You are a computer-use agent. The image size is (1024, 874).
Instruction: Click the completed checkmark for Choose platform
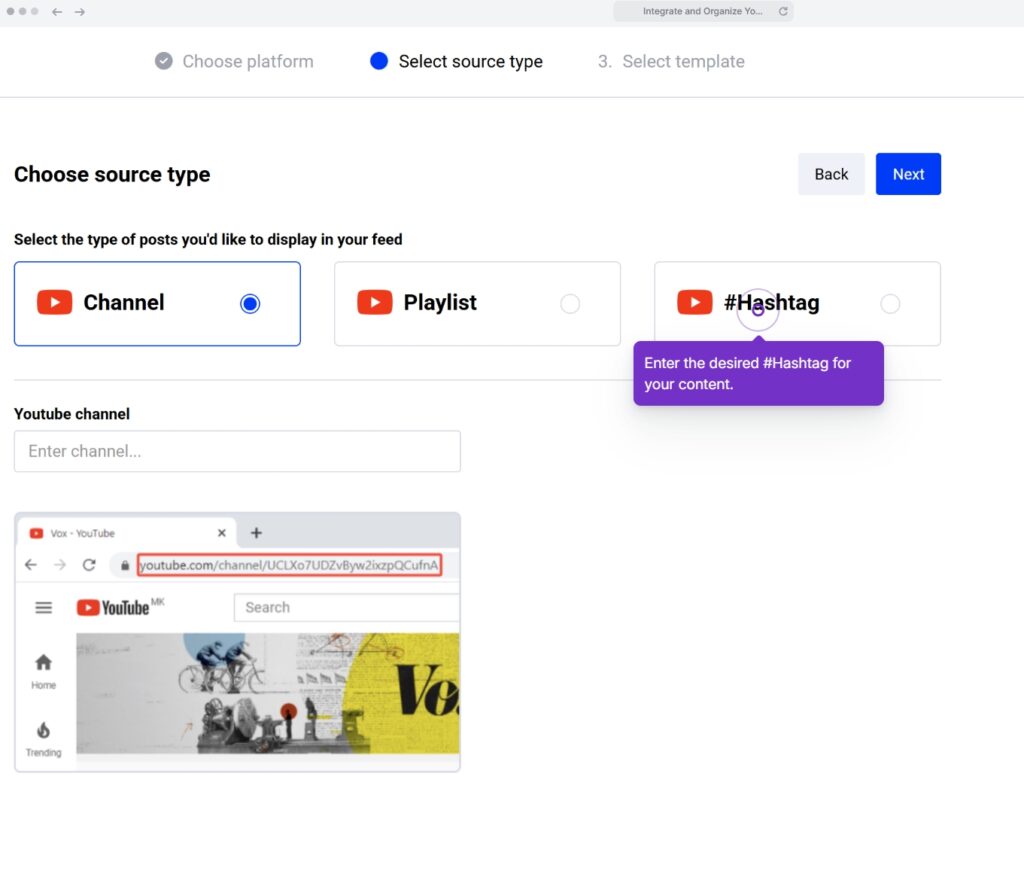pyautogui.click(x=163, y=61)
